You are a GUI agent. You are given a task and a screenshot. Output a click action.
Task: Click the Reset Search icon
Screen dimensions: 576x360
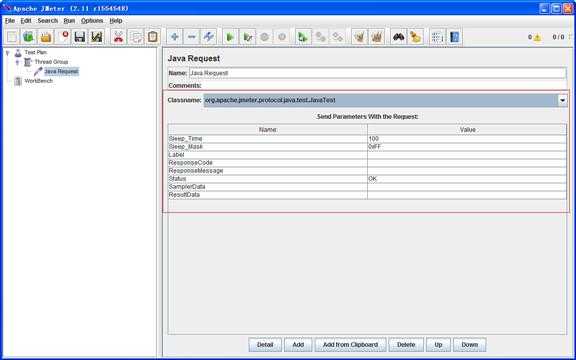pos(415,37)
